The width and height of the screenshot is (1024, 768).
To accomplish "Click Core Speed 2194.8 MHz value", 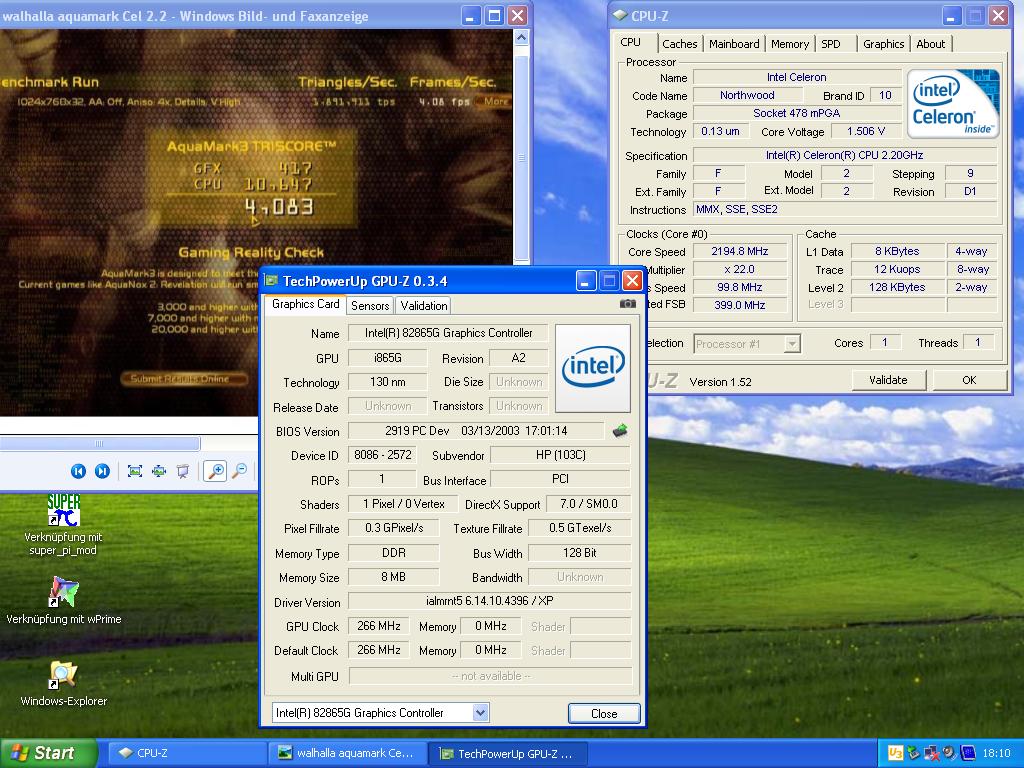I will point(740,251).
